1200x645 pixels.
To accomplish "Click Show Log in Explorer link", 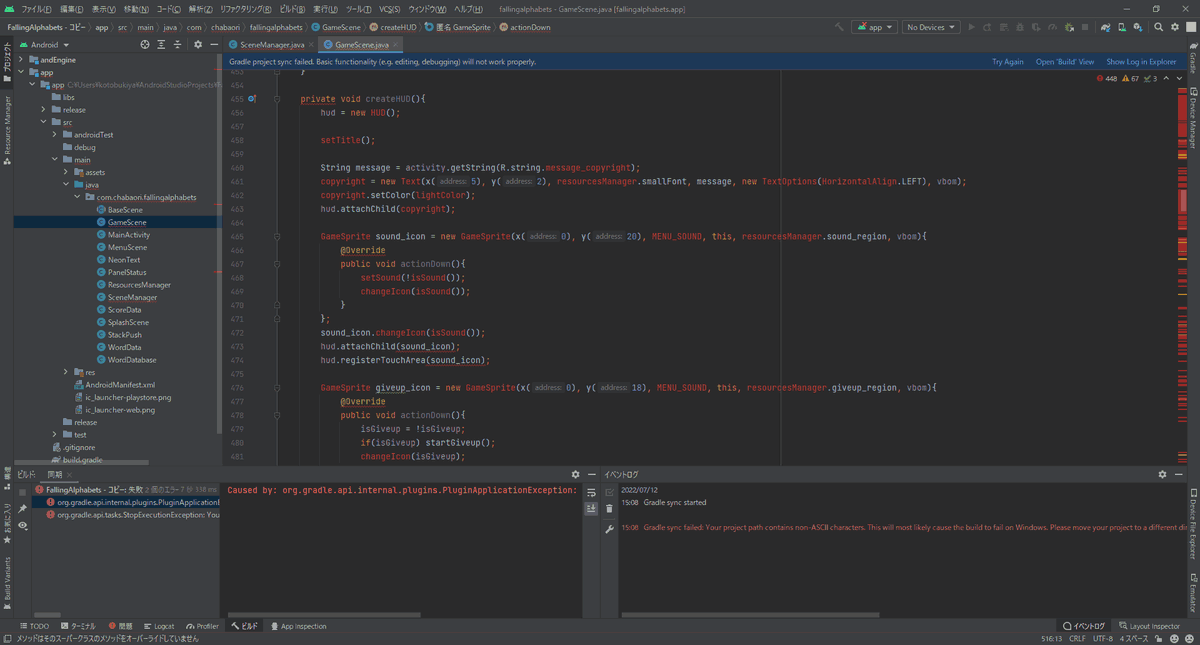I will click(x=1141, y=62).
